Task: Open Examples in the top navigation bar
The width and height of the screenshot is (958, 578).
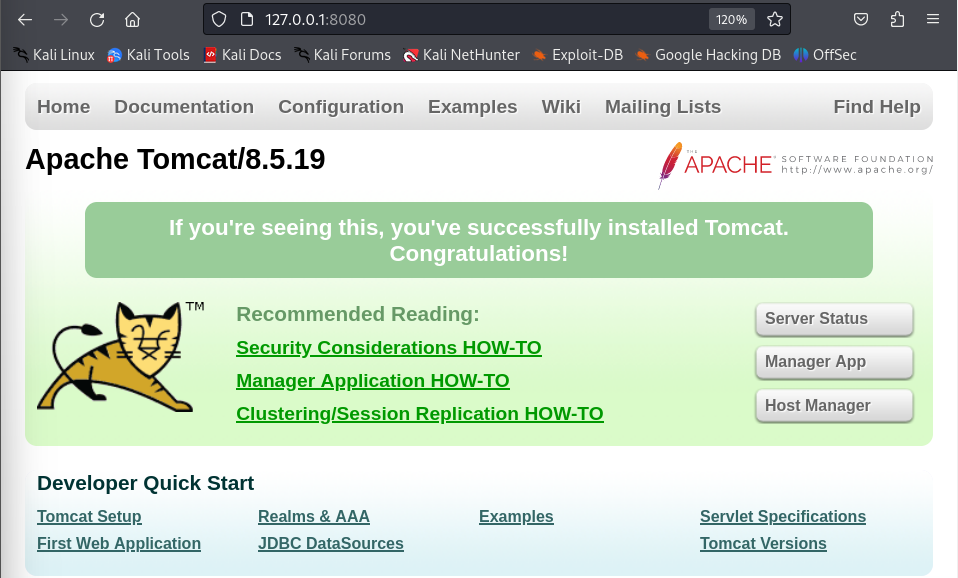Action: [472, 107]
